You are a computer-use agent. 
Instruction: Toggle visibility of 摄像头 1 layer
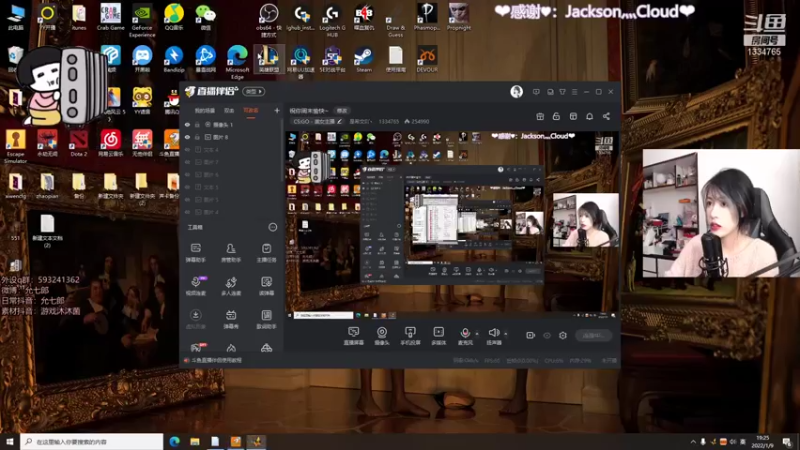(x=187, y=124)
